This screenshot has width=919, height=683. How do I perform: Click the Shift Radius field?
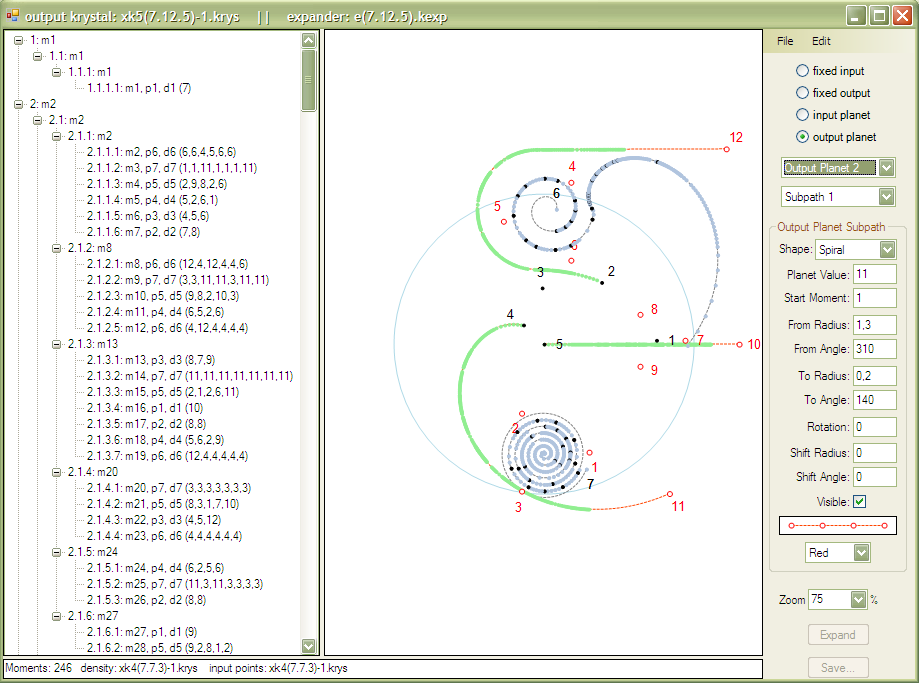(x=874, y=453)
